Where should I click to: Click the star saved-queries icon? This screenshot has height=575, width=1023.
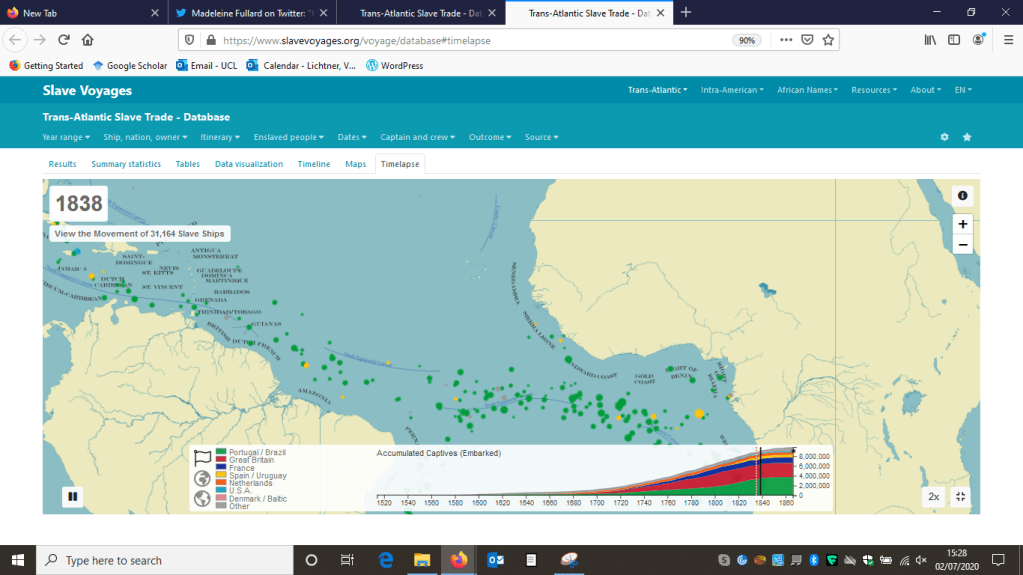(x=967, y=137)
